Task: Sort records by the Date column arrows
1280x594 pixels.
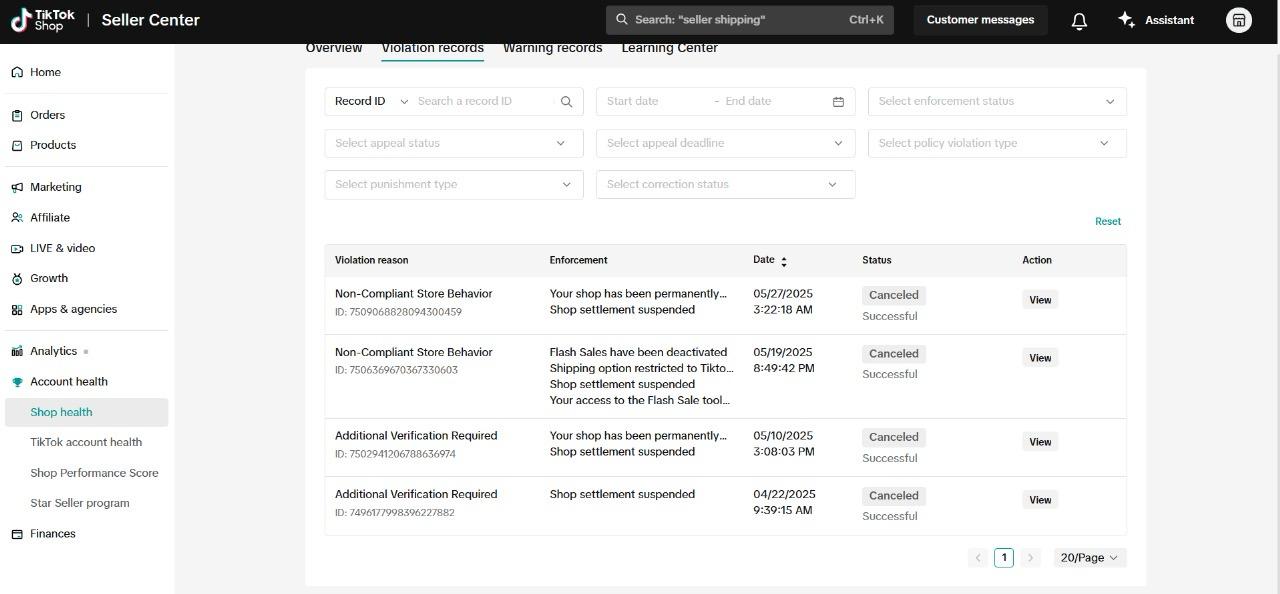Action: tap(784, 261)
